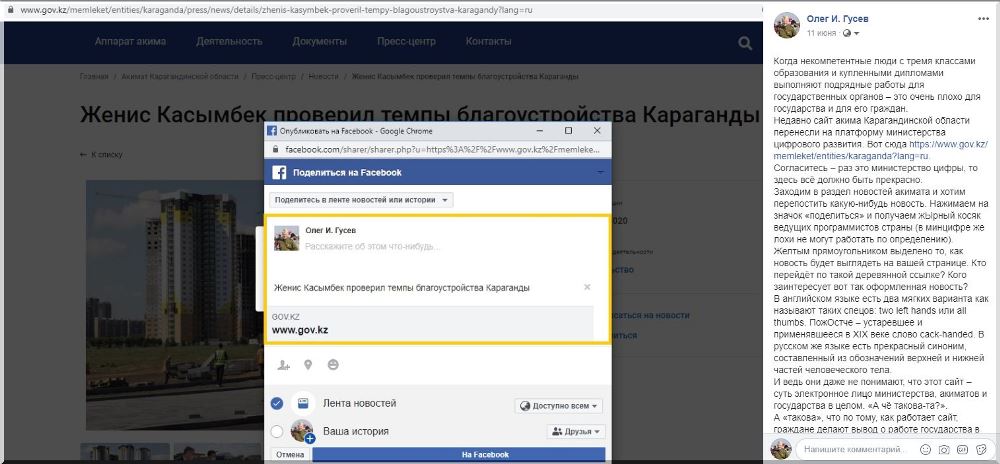Open Акимат Карагандинской области breadcrumb

tap(179, 76)
